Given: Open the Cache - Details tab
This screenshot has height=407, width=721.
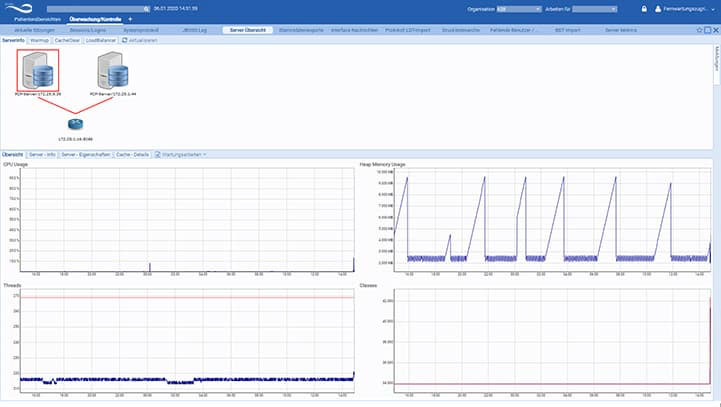Looking at the screenshot, I should pos(133,155).
